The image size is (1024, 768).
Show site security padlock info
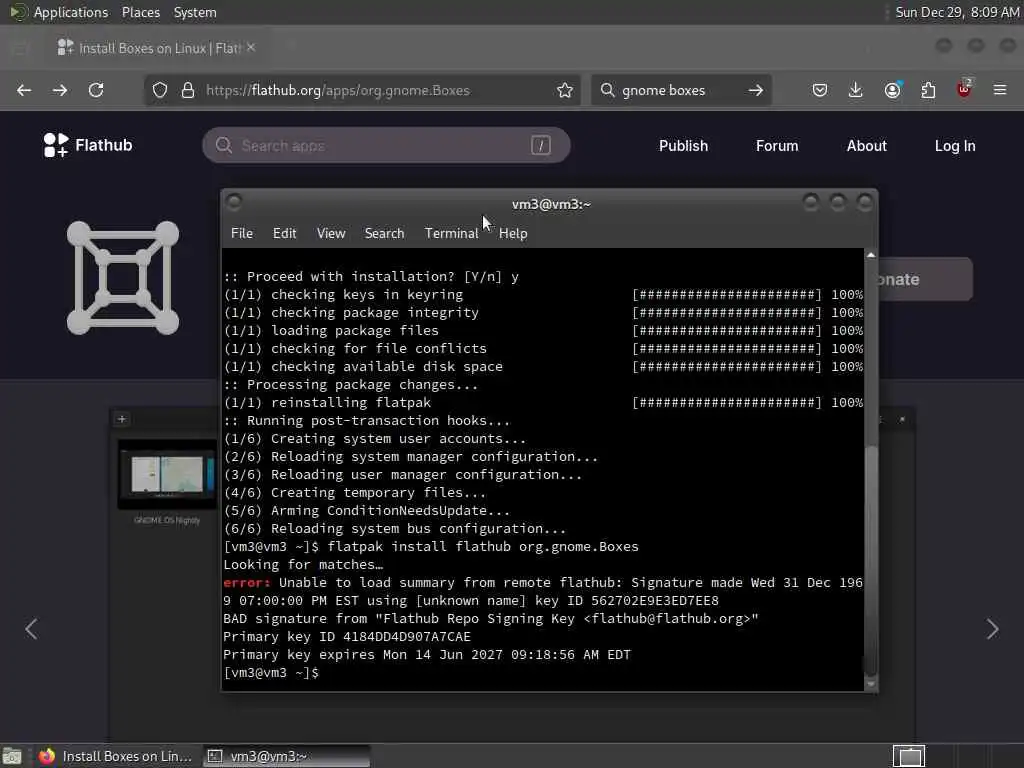pyautogui.click(x=188, y=90)
